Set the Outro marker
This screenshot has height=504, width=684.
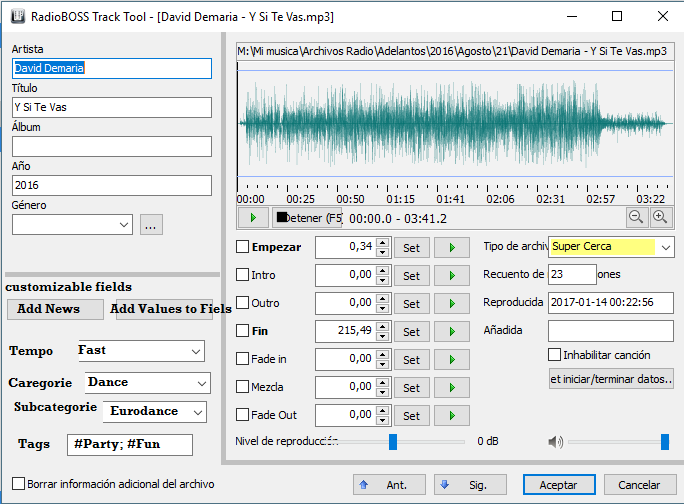[411, 304]
